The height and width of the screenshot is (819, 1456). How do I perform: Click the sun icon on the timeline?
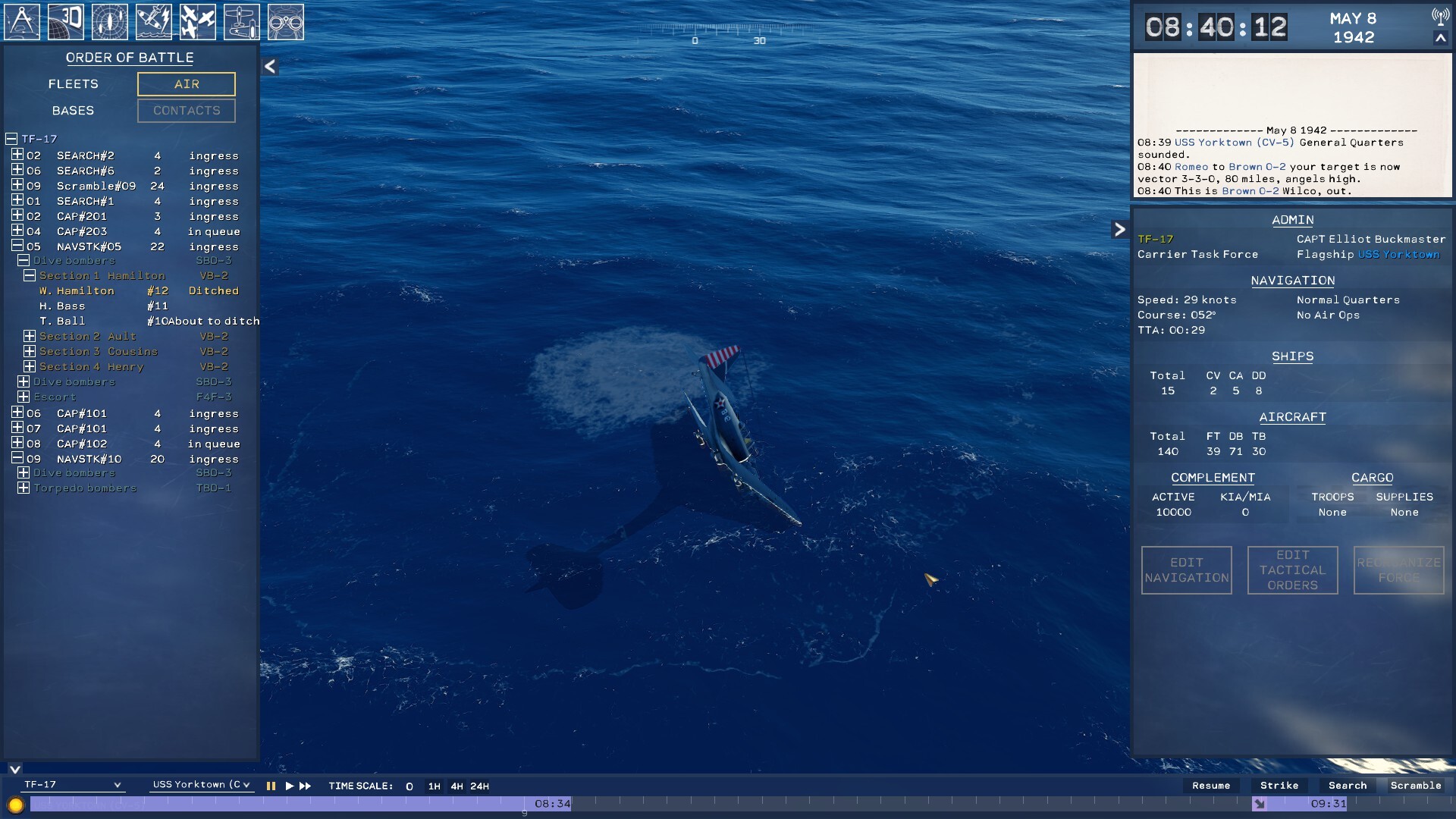15,805
